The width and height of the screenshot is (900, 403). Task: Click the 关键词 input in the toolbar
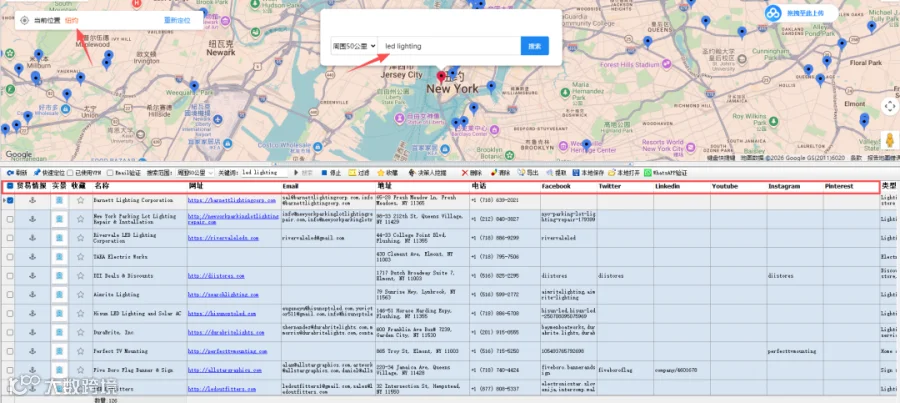point(263,172)
